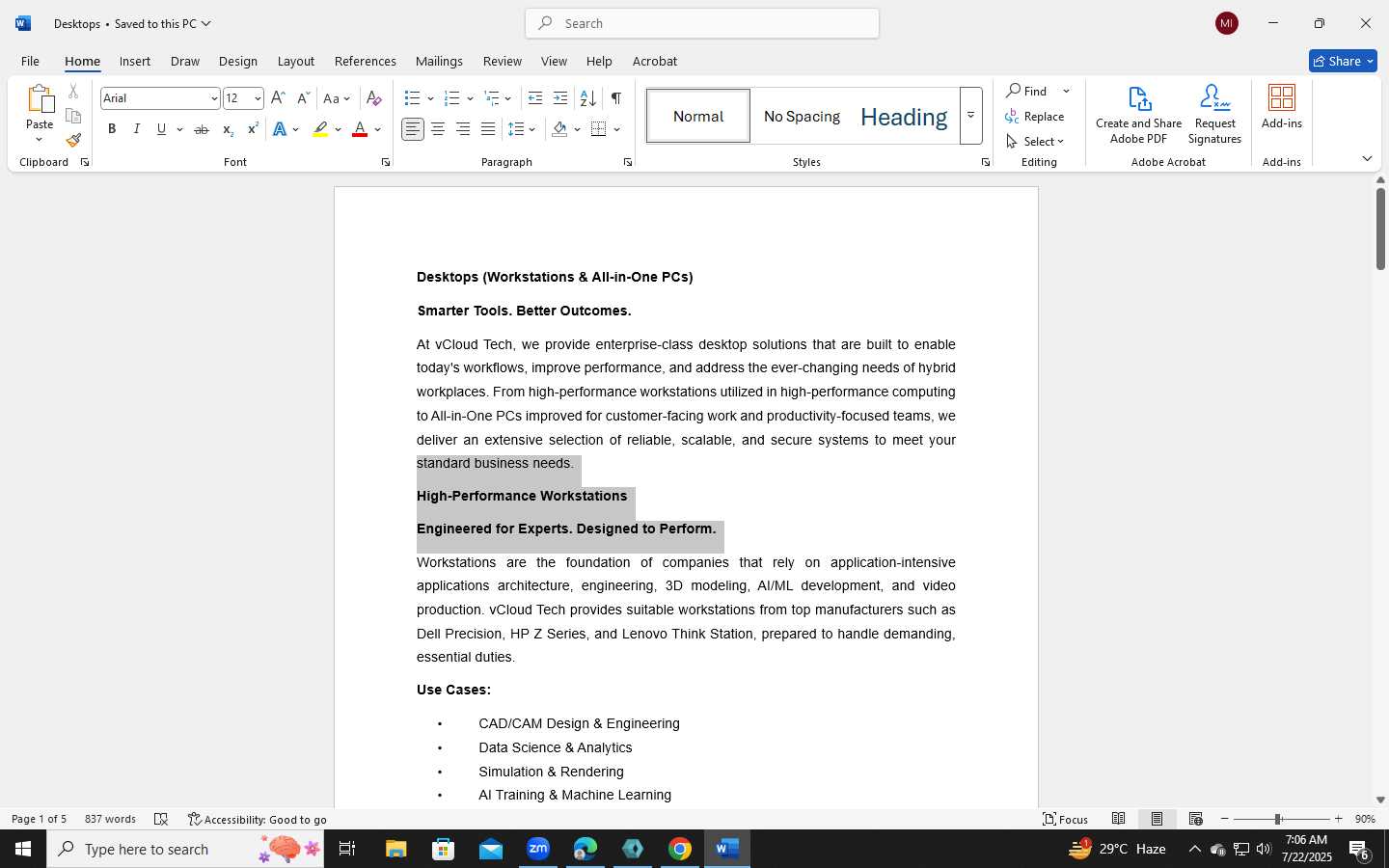Click the Paste clipboard icon
1389x868 pixels.
click(40, 99)
